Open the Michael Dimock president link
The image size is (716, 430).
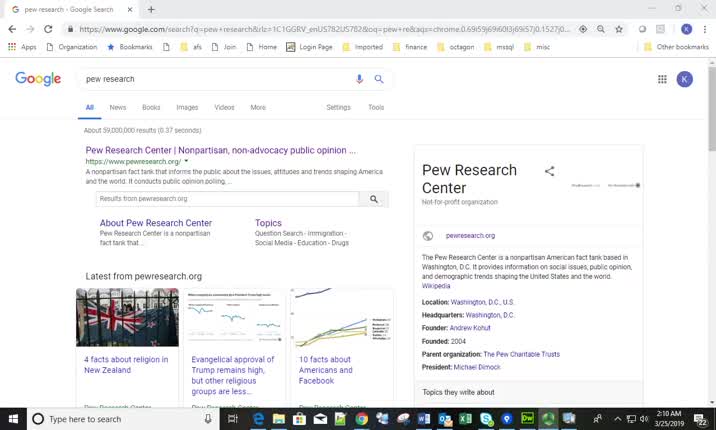(477, 367)
